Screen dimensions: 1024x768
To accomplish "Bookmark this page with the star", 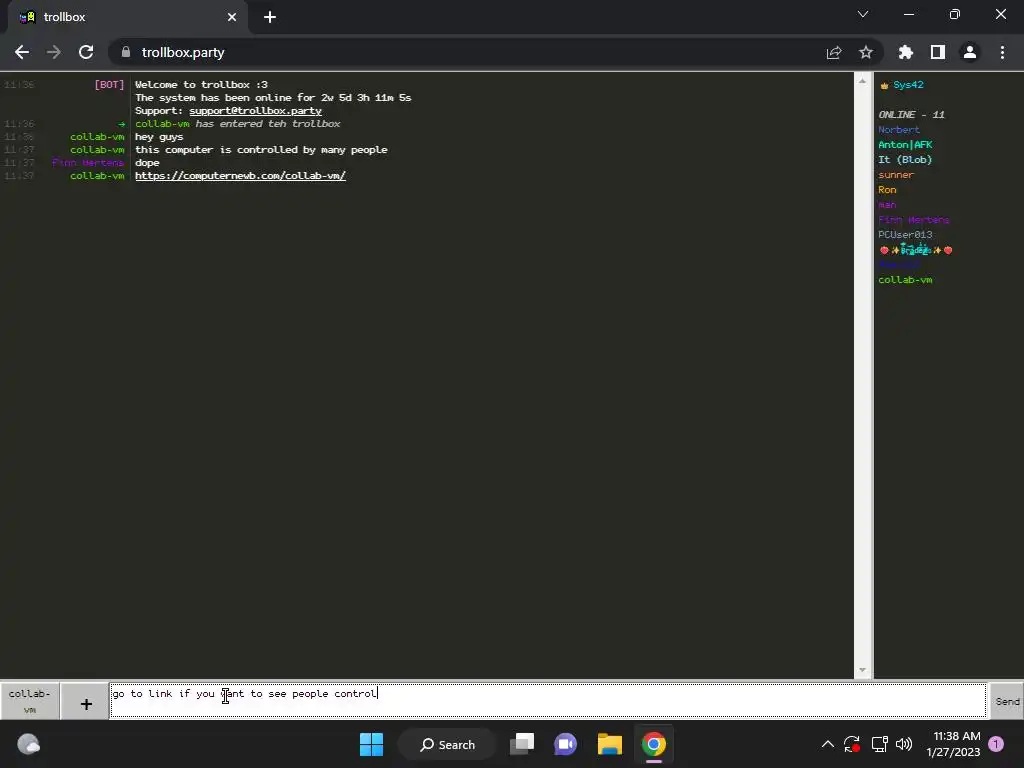I will (x=865, y=52).
